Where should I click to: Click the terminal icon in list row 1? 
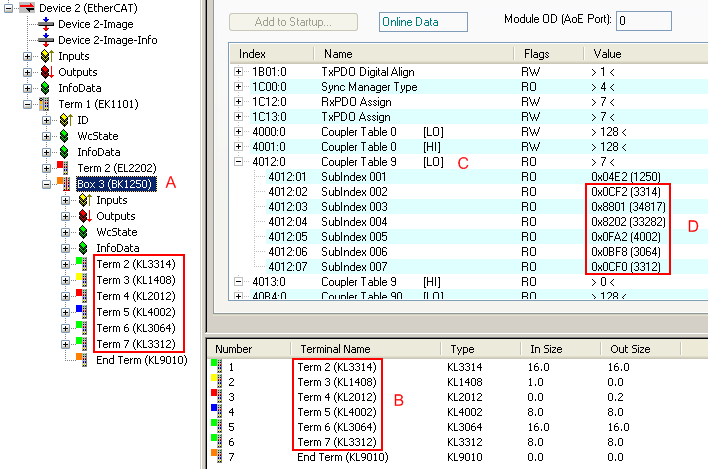pyautogui.click(x=217, y=366)
